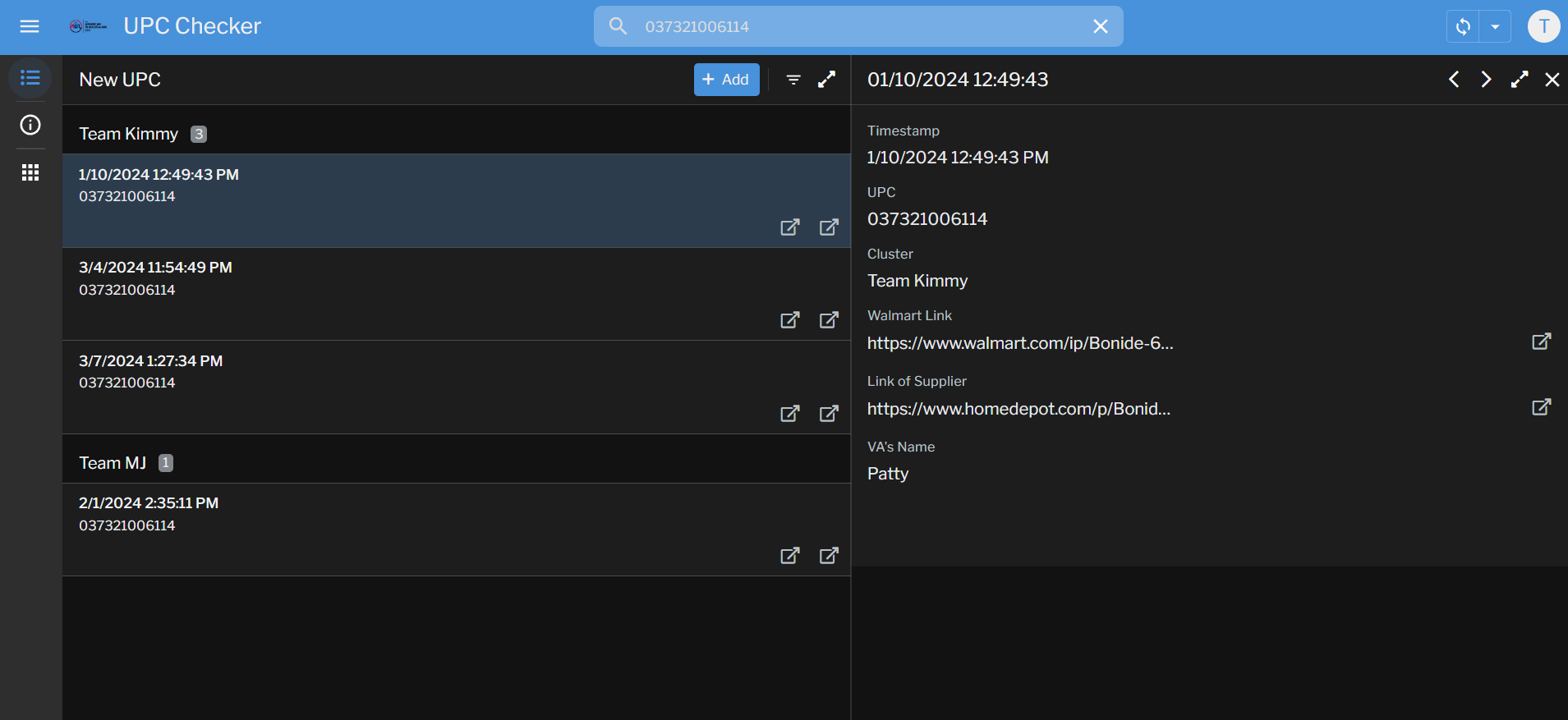Select the list view sidebar icon
Image resolution: width=1568 pixels, height=720 pixels.
coord(30,78)
